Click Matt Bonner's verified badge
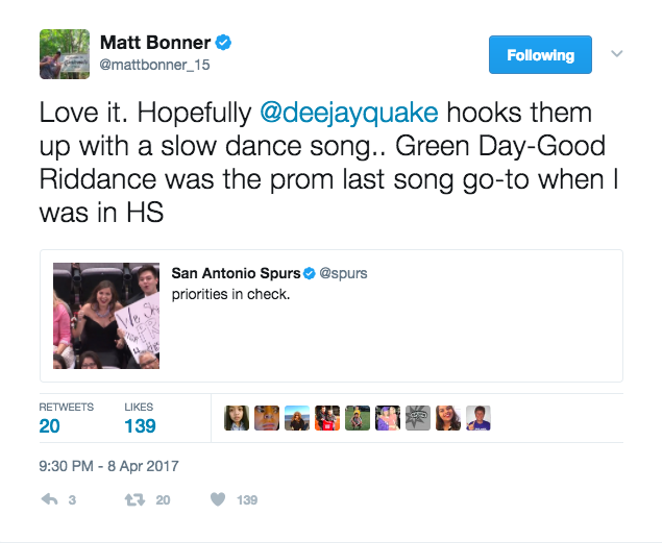The width and height of the screenshot is (662, 543). coord(223,43)
